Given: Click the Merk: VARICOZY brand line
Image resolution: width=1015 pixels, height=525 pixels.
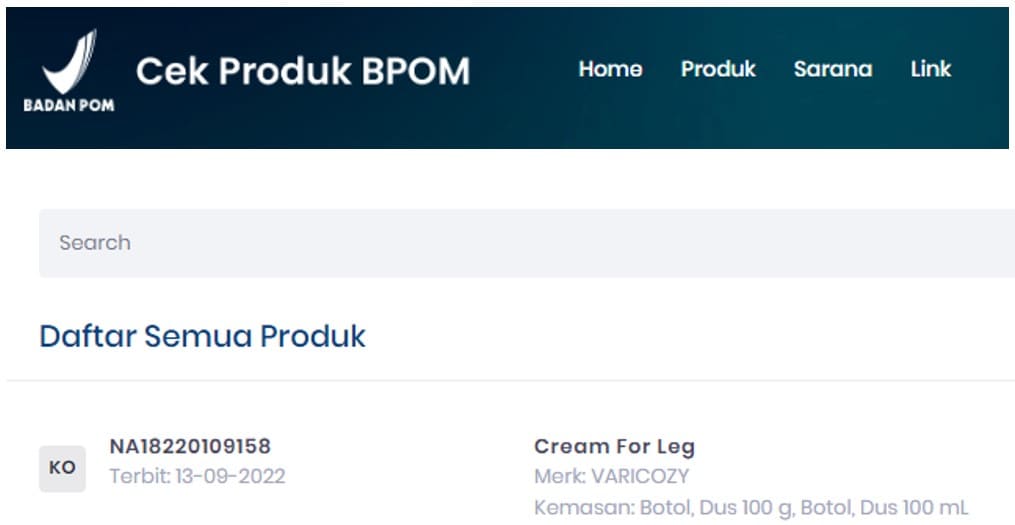Looking at the screenshot, I should click(611, 476).
